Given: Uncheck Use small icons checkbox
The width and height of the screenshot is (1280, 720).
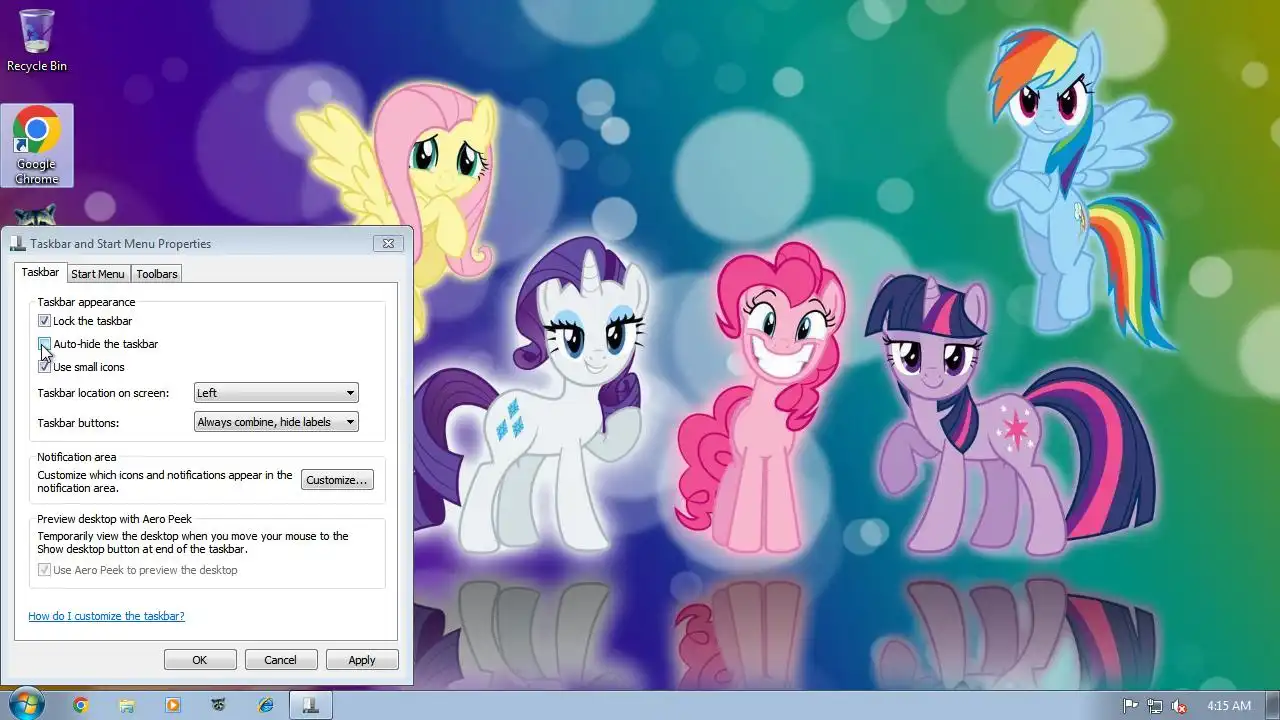Looking at the screenshot, I should click(x=44, y=367).
